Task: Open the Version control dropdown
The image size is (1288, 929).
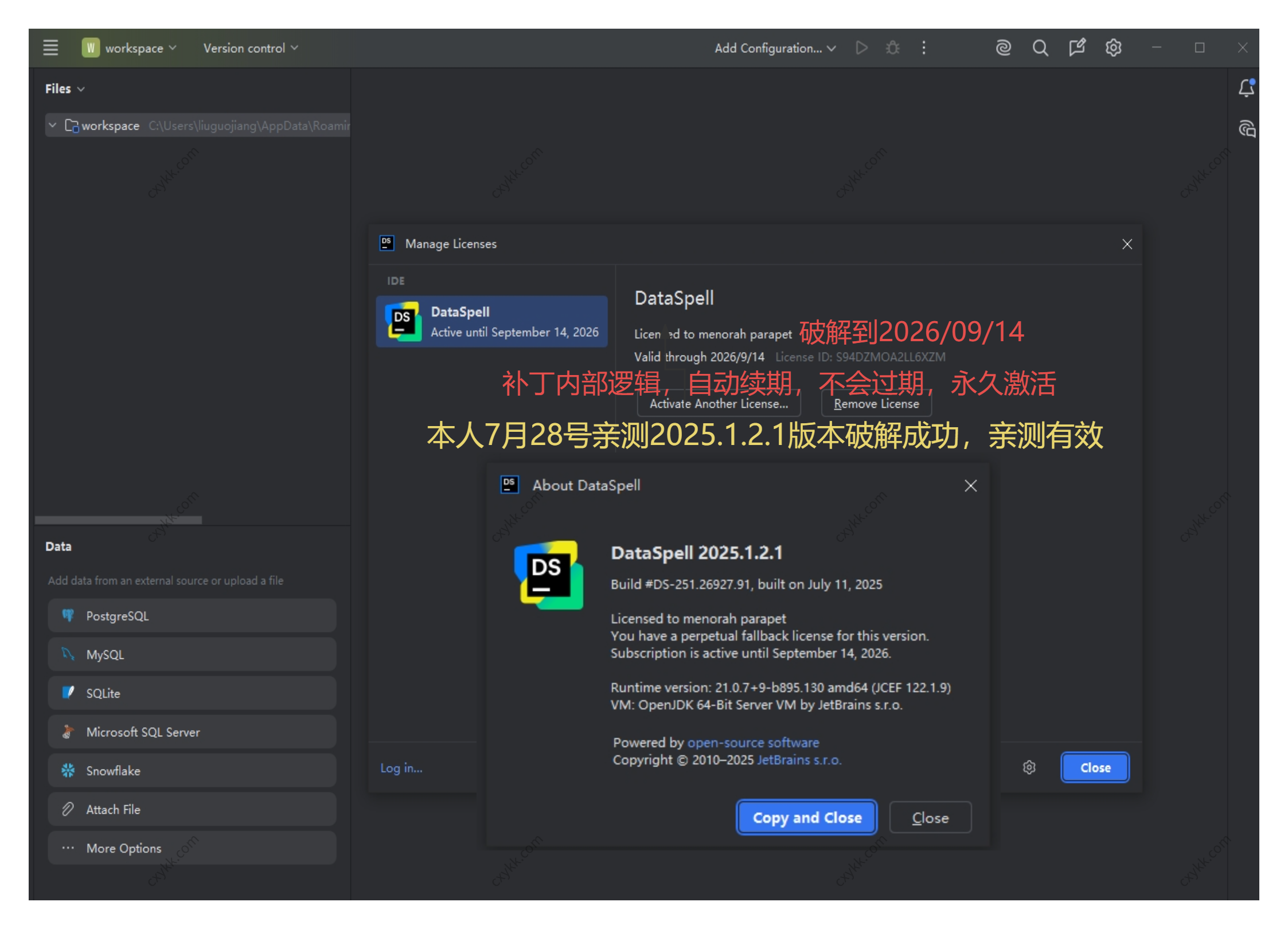Action: click(x=251, y=48)
